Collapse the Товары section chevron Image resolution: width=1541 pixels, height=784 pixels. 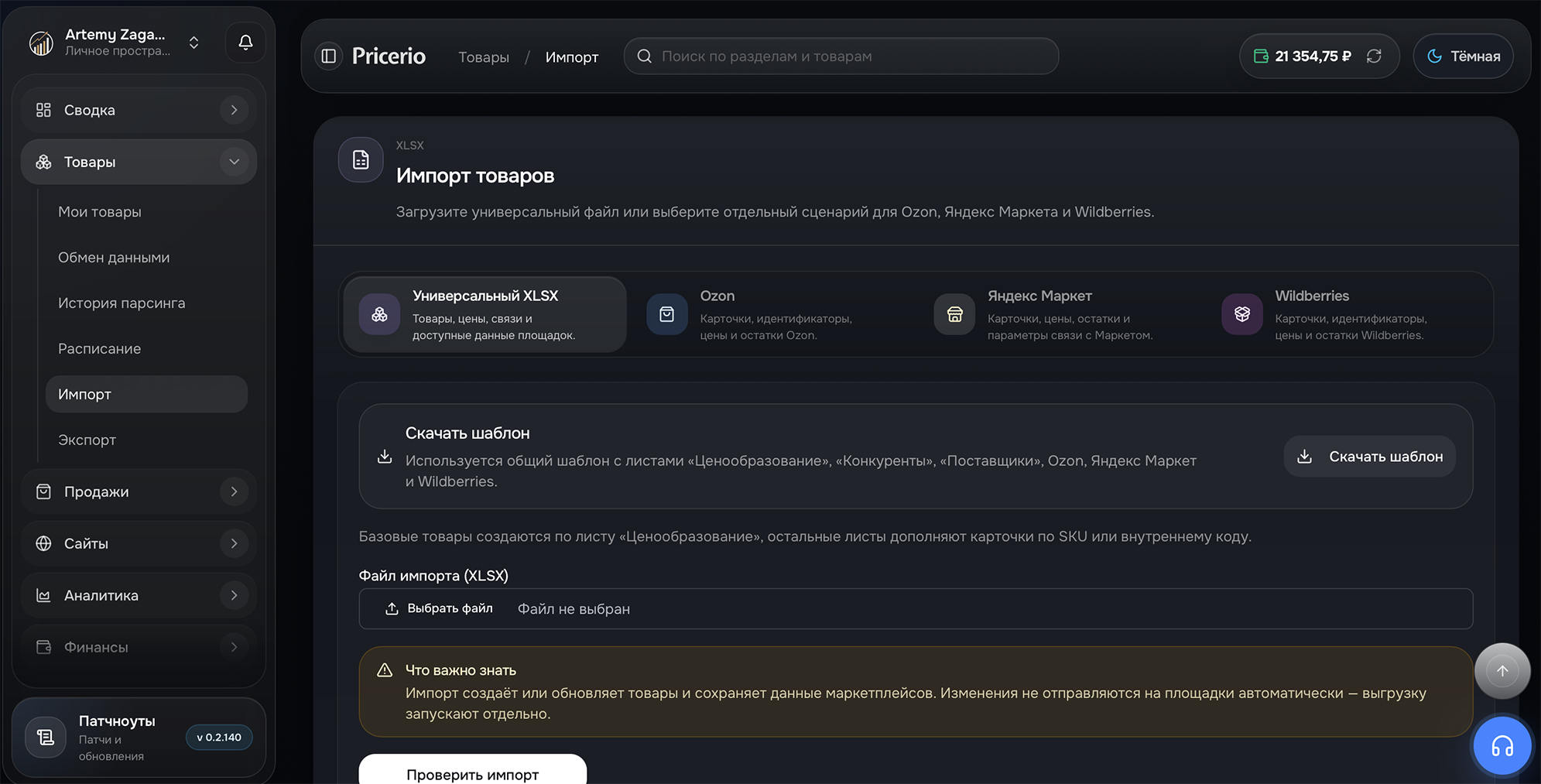[234, 162]
